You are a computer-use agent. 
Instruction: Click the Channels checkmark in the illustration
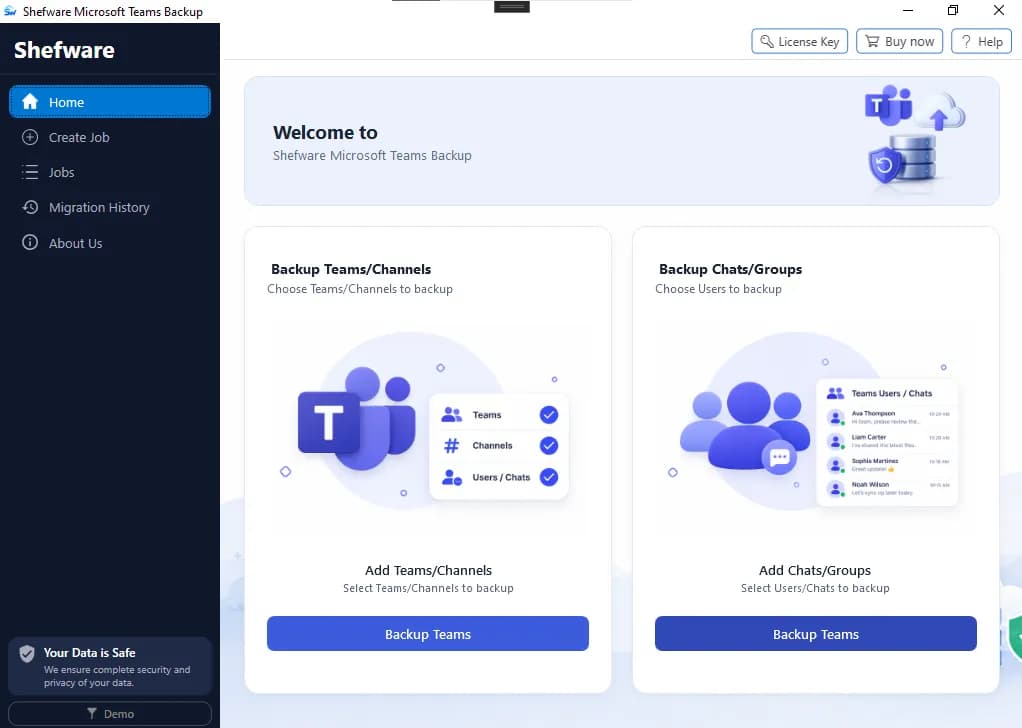click(549, 446)
